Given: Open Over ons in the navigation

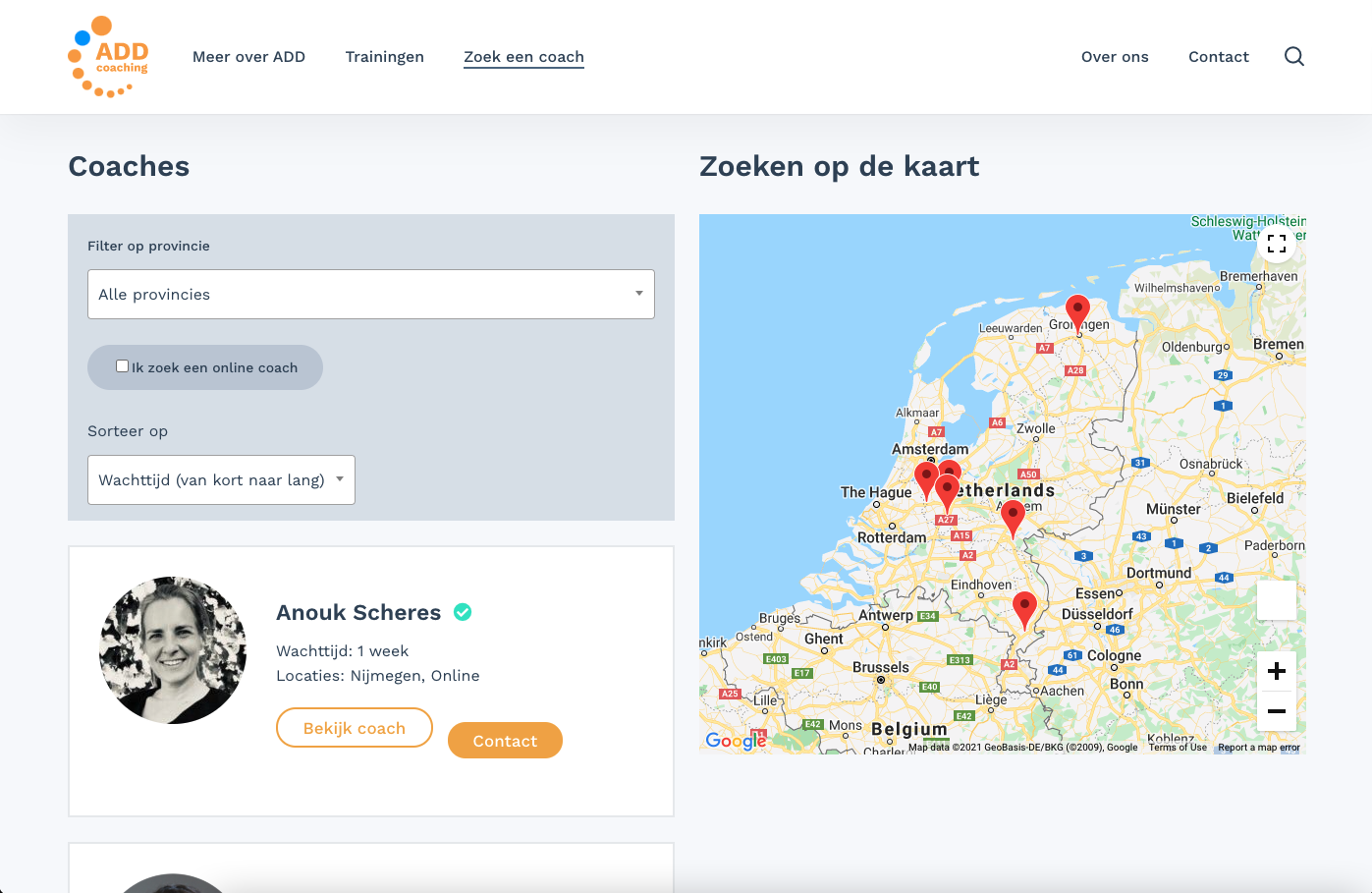Looking at the screenshot, I should (x=1115, y=57).
